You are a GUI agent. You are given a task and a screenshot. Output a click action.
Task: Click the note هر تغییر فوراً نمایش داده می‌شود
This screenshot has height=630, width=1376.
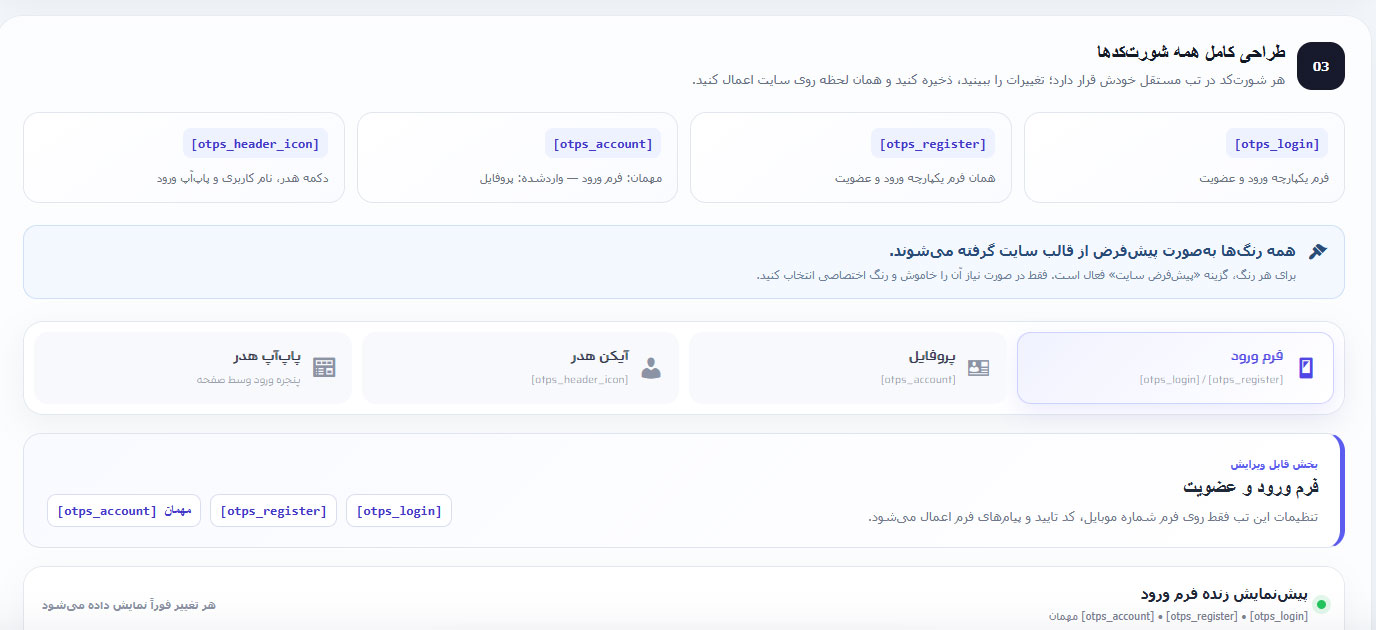[x=129, y=605]
